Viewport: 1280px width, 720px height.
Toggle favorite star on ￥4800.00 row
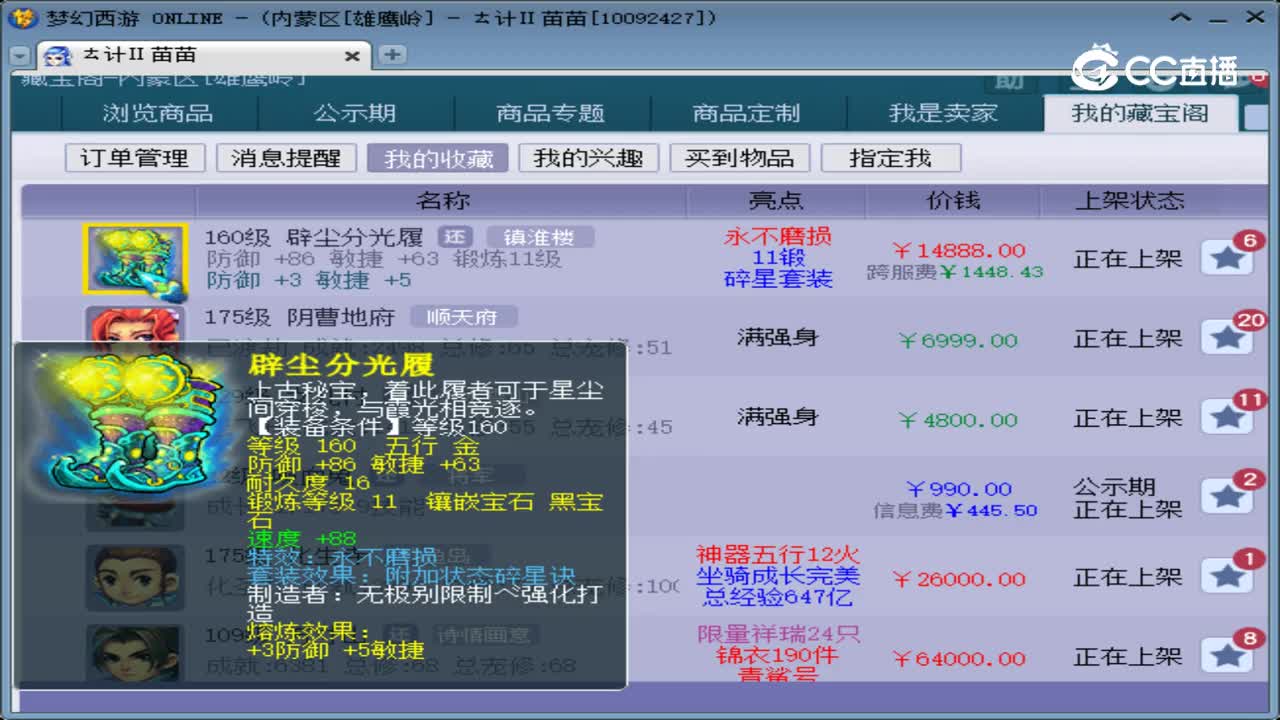[x=1227, y=418]
